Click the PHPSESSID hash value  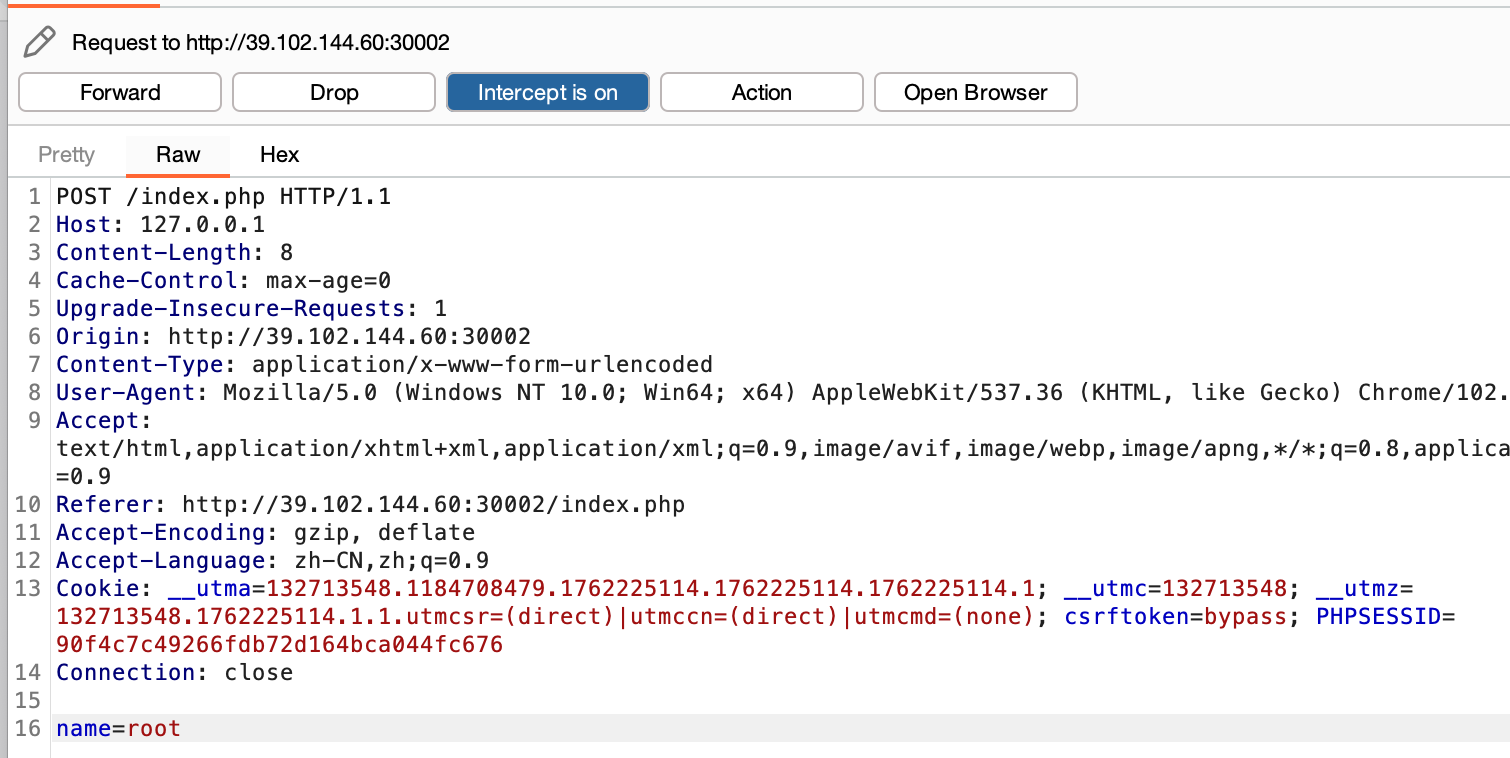coord(279,645)
